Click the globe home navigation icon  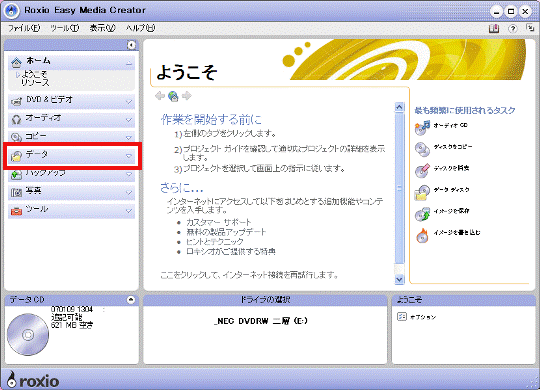click(x=173, y=96)
